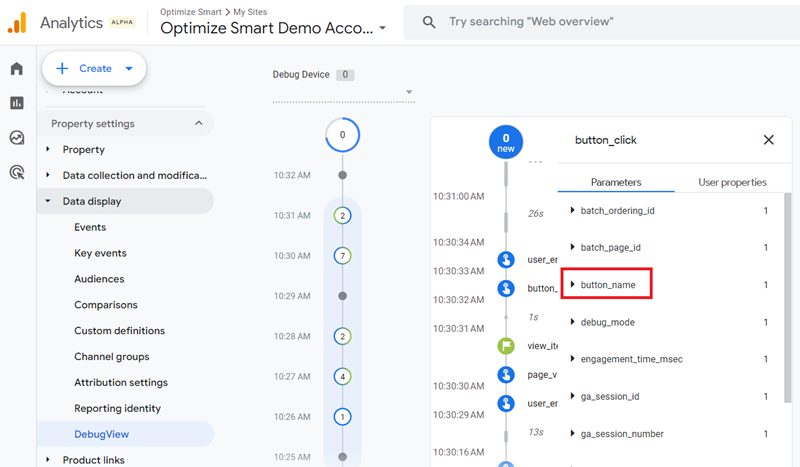Screen dimensions: 800x467
Task: Click the parameters panel vertical scrollbar
Action: click(x=787, y=298)
